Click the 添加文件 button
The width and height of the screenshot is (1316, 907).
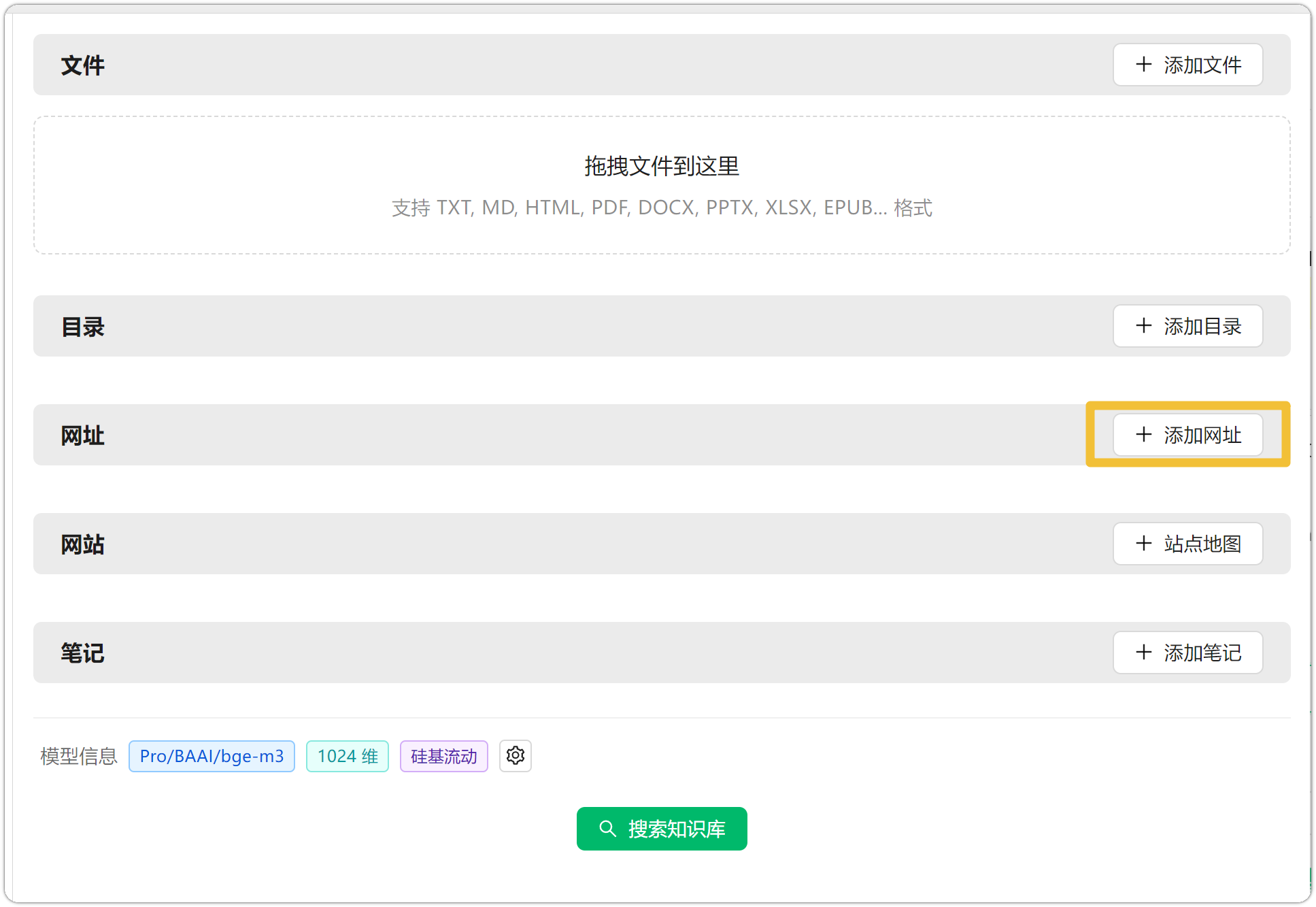tap(1187, 65)
